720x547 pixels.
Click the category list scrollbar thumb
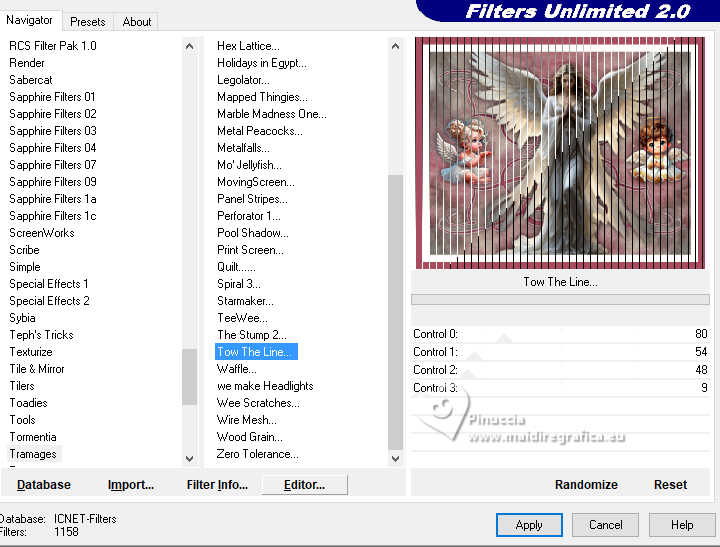coord(189,377)
